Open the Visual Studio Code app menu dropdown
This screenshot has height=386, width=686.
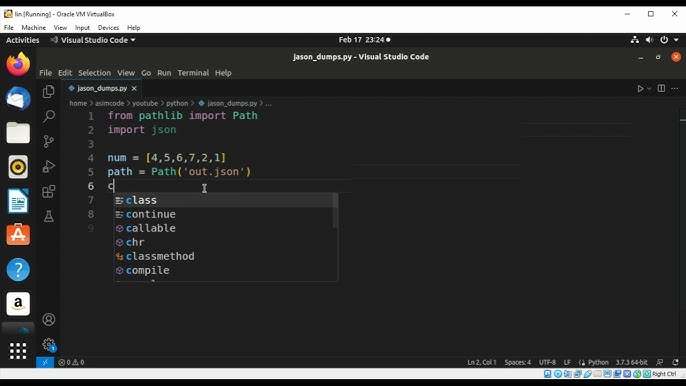point(92,40)
